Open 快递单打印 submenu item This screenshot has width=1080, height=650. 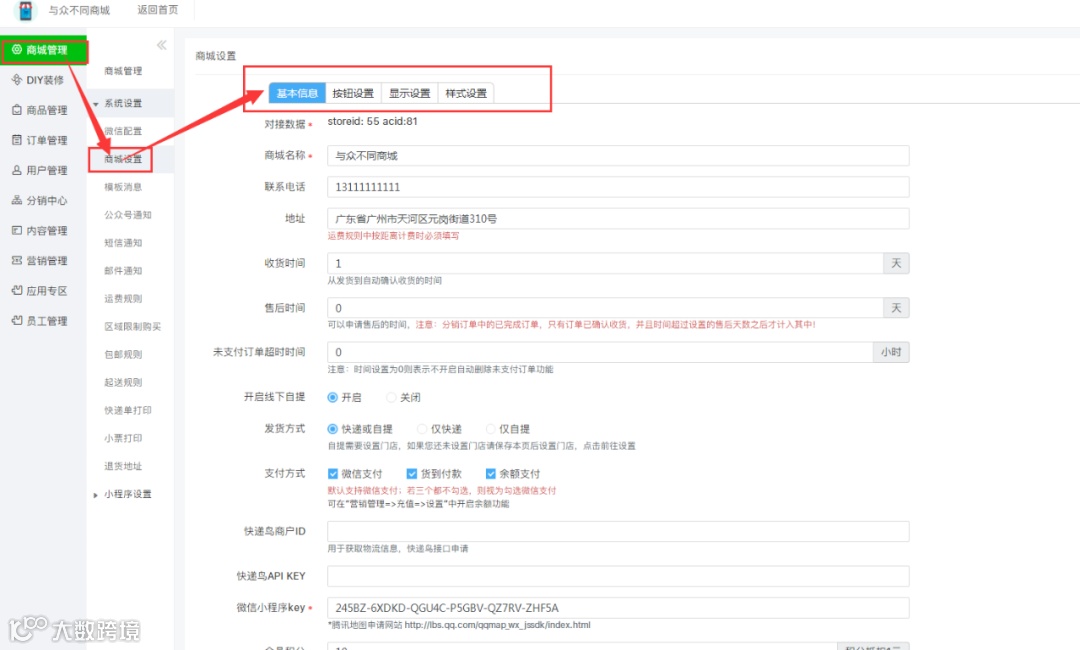click(x=128, y=410)
